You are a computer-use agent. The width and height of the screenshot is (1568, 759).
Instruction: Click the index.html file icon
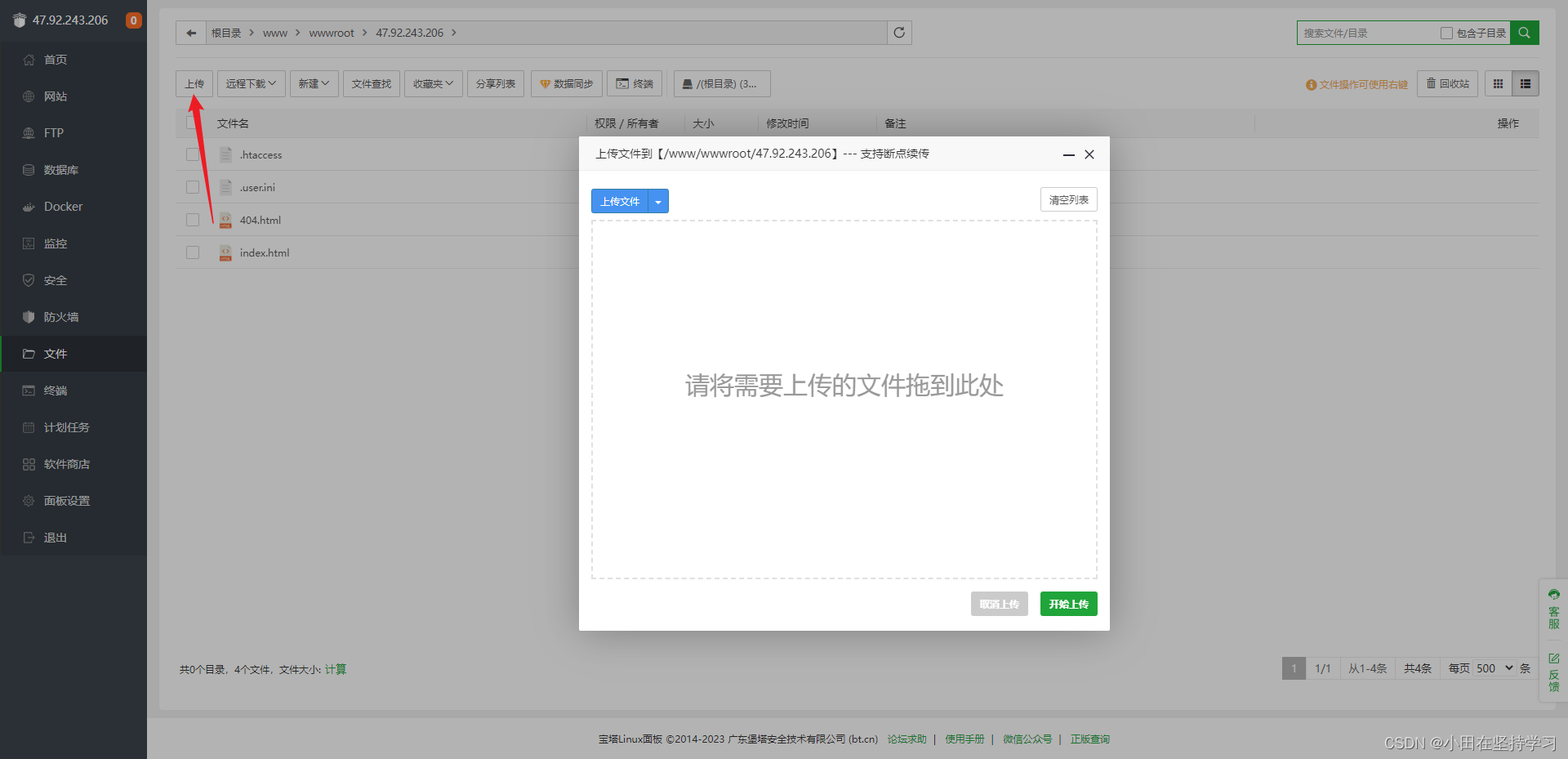click(225, 253)
